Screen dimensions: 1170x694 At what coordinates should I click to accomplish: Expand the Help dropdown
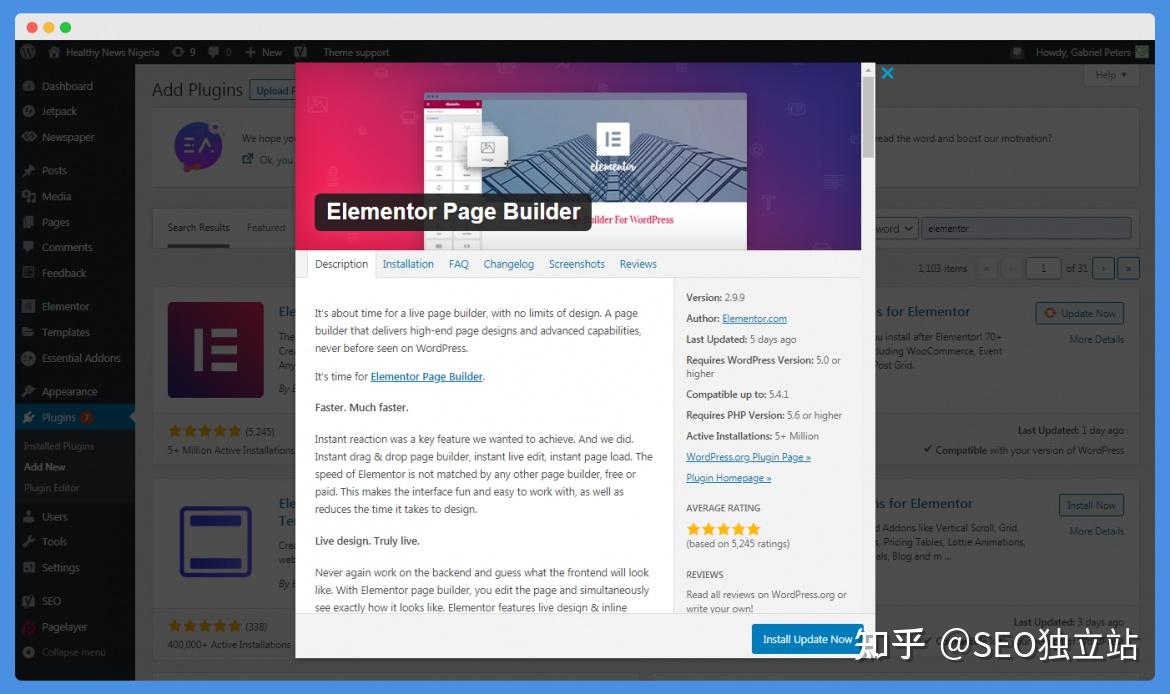point(1110,75)
